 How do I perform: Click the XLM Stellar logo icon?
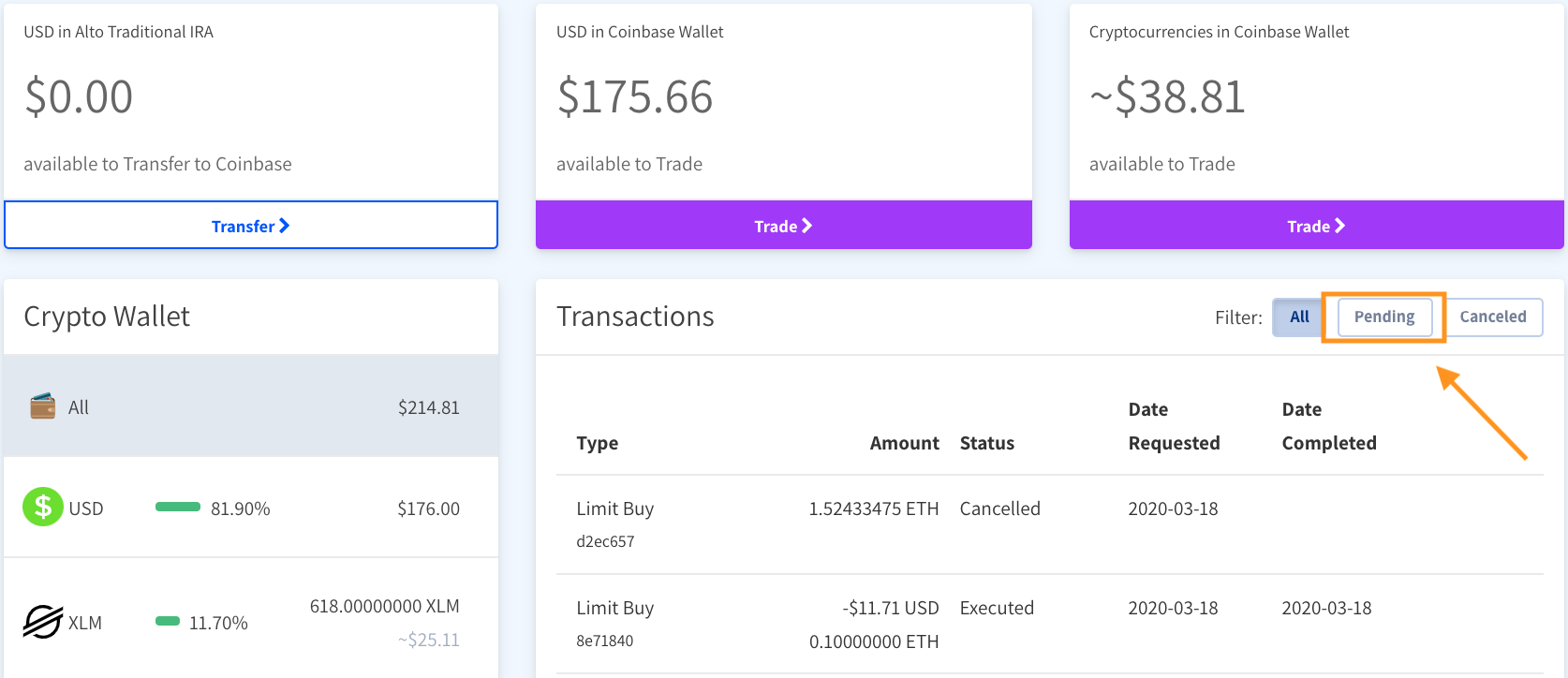pos(43,622)
